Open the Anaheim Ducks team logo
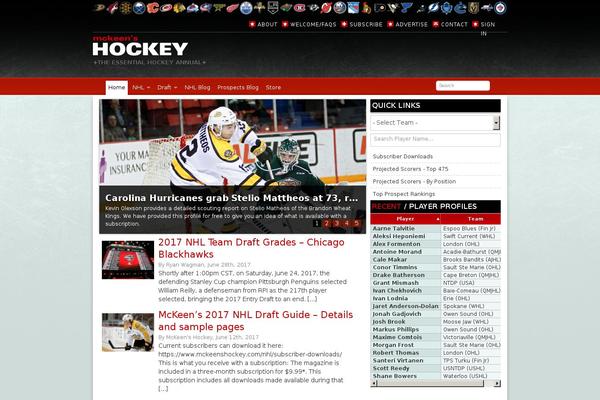Image resolution: width=600 pixels, height=400 pixels. pyautogui.click(x=99, y=8)
